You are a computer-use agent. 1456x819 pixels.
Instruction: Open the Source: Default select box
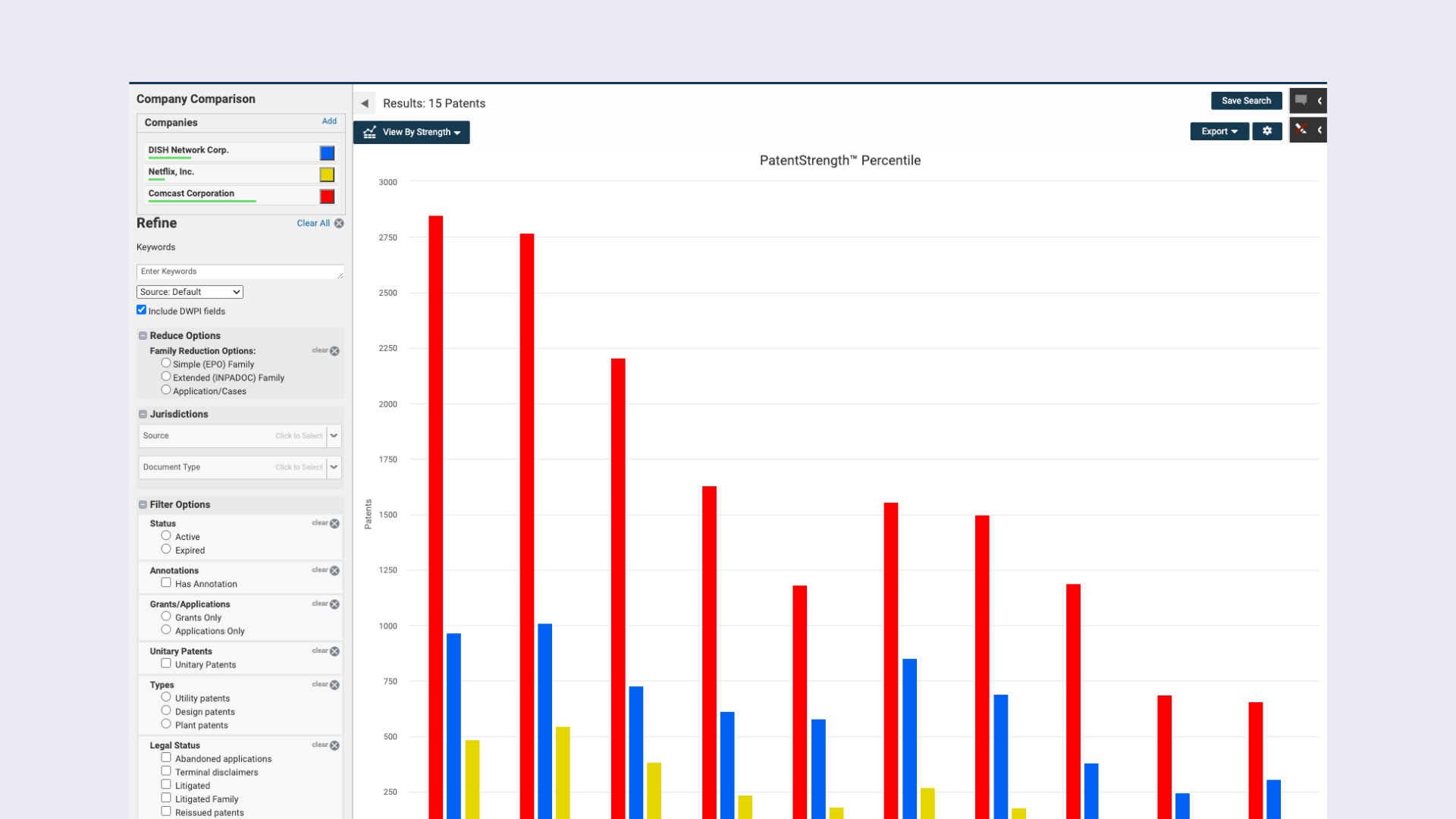point(190,292)
